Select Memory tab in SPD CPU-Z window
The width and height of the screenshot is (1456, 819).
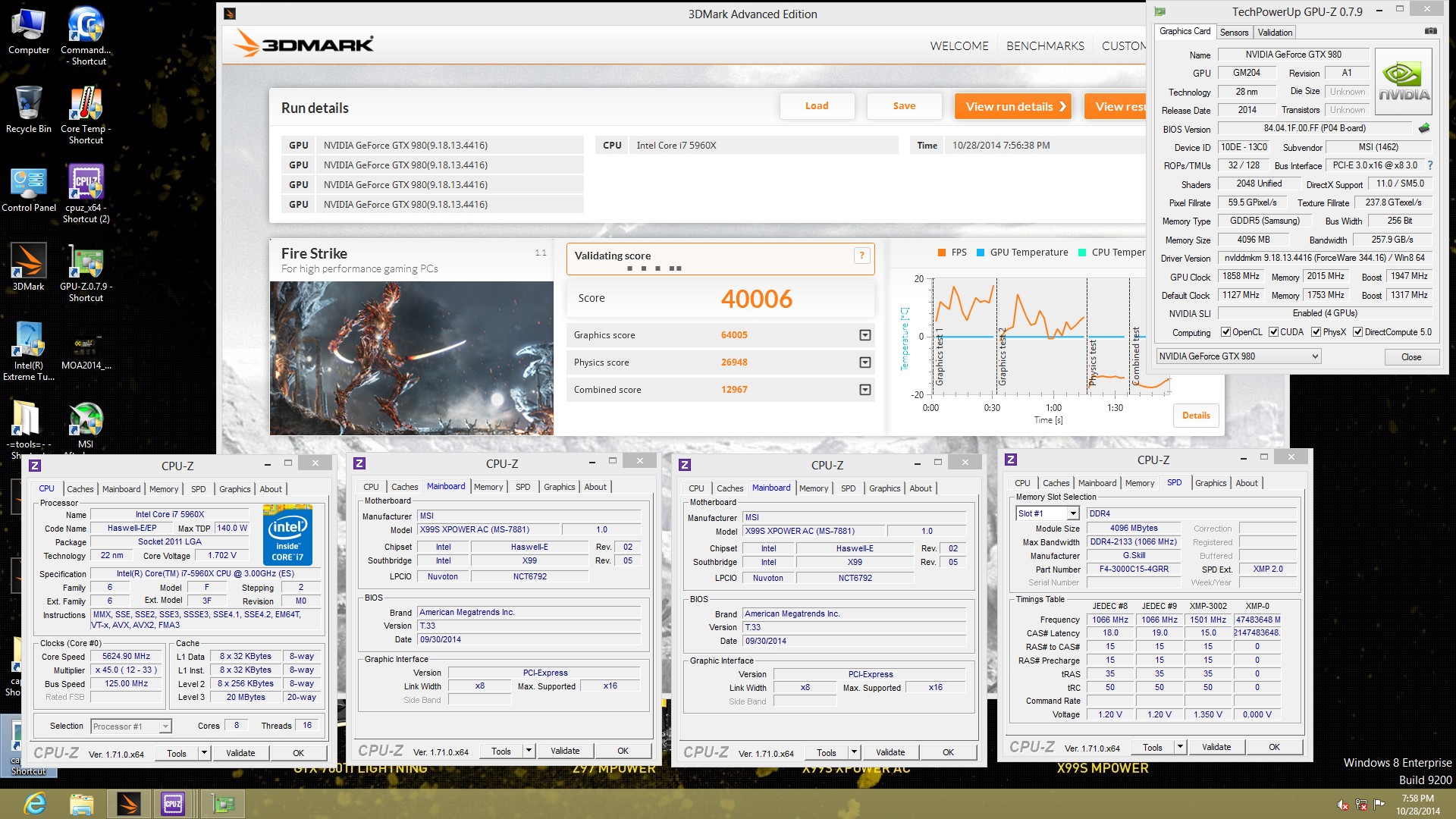click(1139, 483)
